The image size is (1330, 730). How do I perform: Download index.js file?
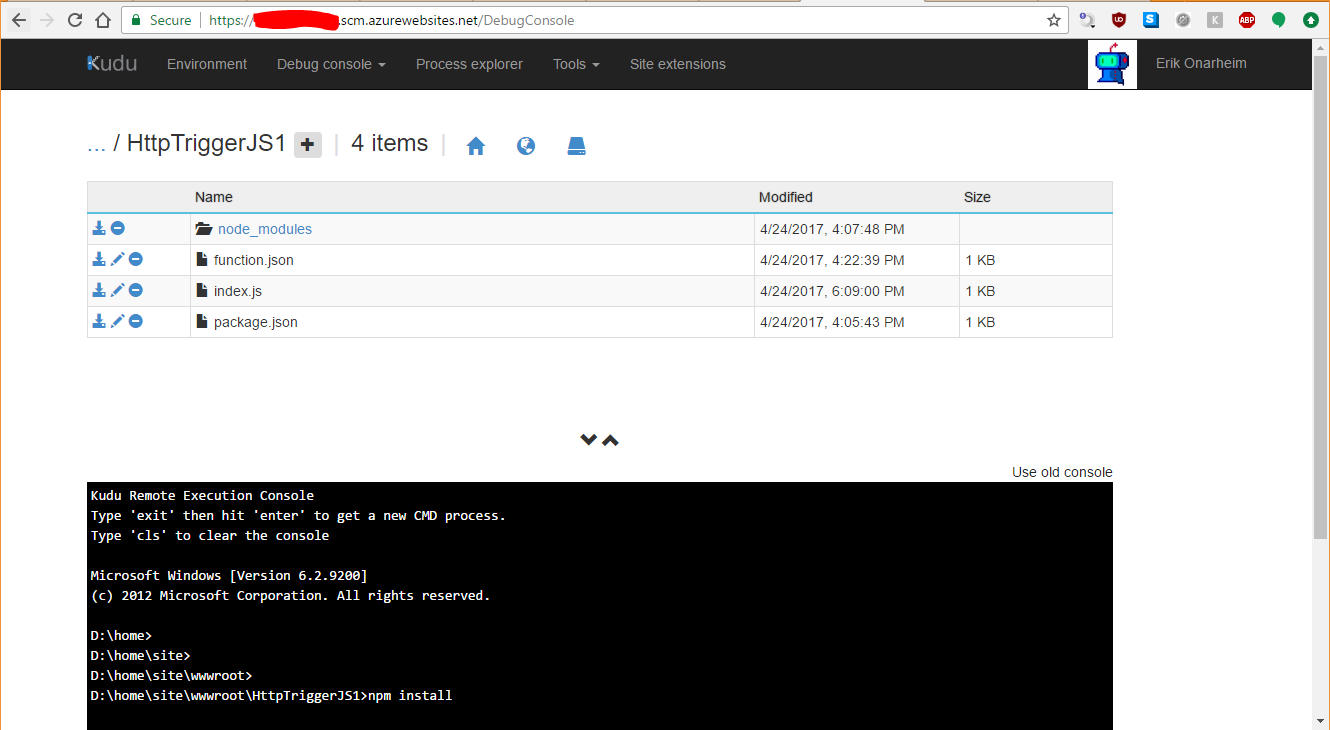click(x=99, y=291)
